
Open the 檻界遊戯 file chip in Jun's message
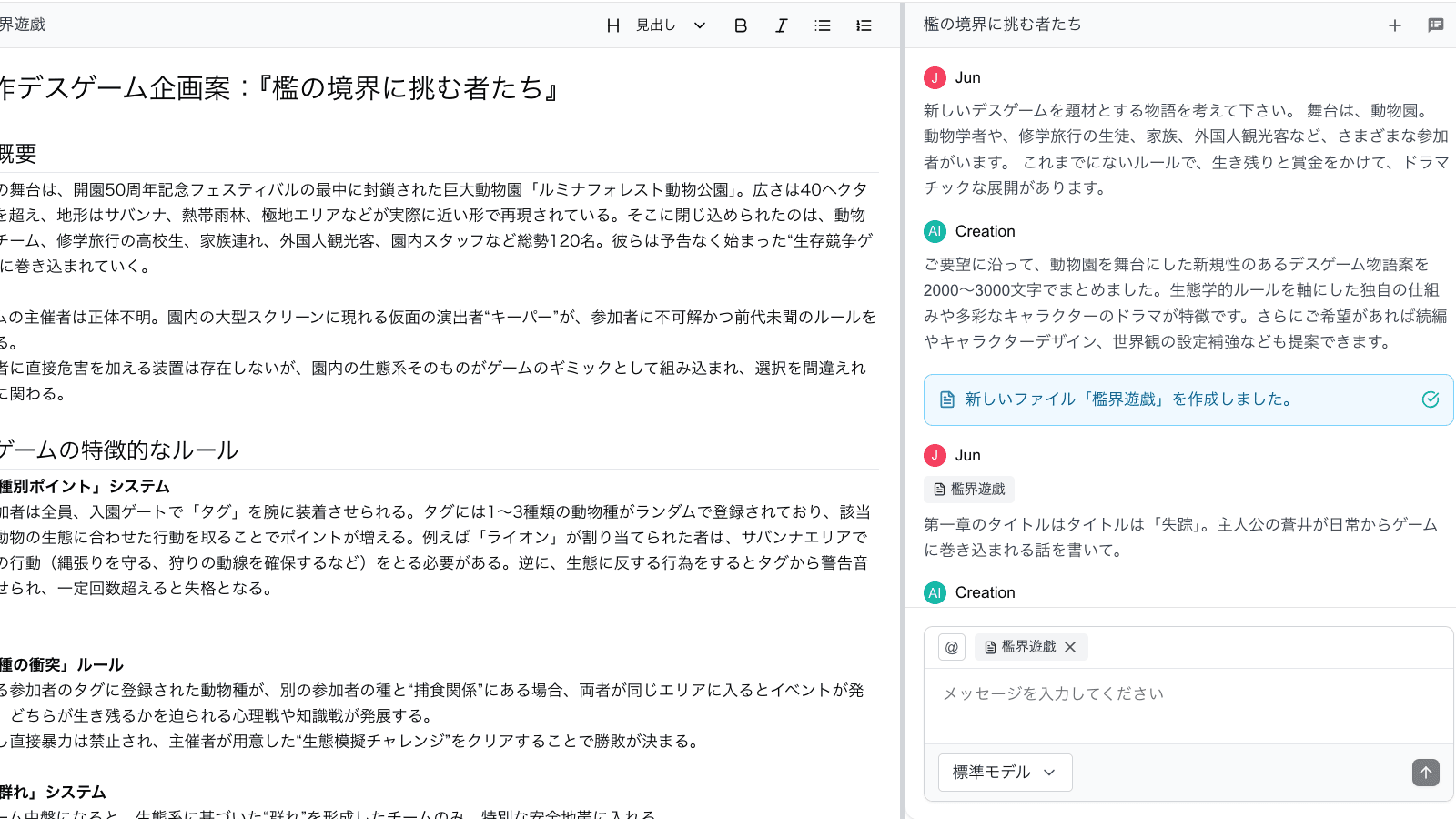pos(968,489)
